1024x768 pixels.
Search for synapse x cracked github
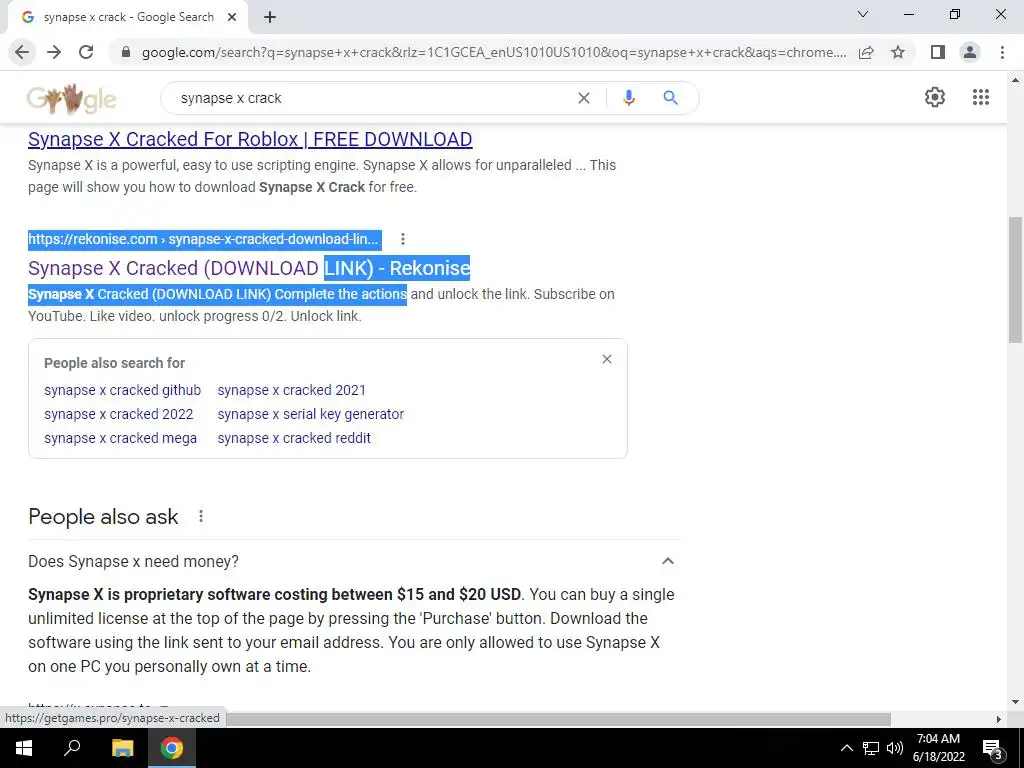[123, 390]
